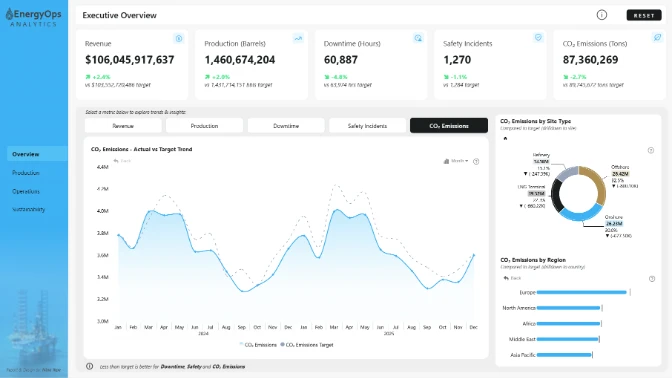Click the Production value 1,460,674,204
Screen dimensions: 672x378
(x=240, y=60)
